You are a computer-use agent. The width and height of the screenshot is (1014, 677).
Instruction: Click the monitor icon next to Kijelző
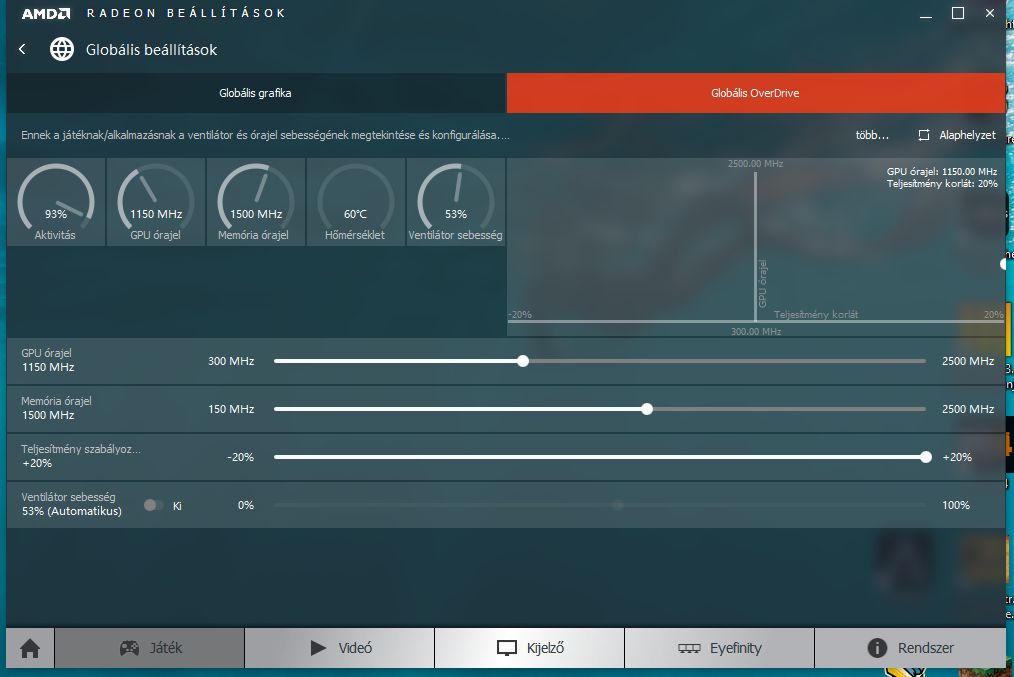click(506, 648)
